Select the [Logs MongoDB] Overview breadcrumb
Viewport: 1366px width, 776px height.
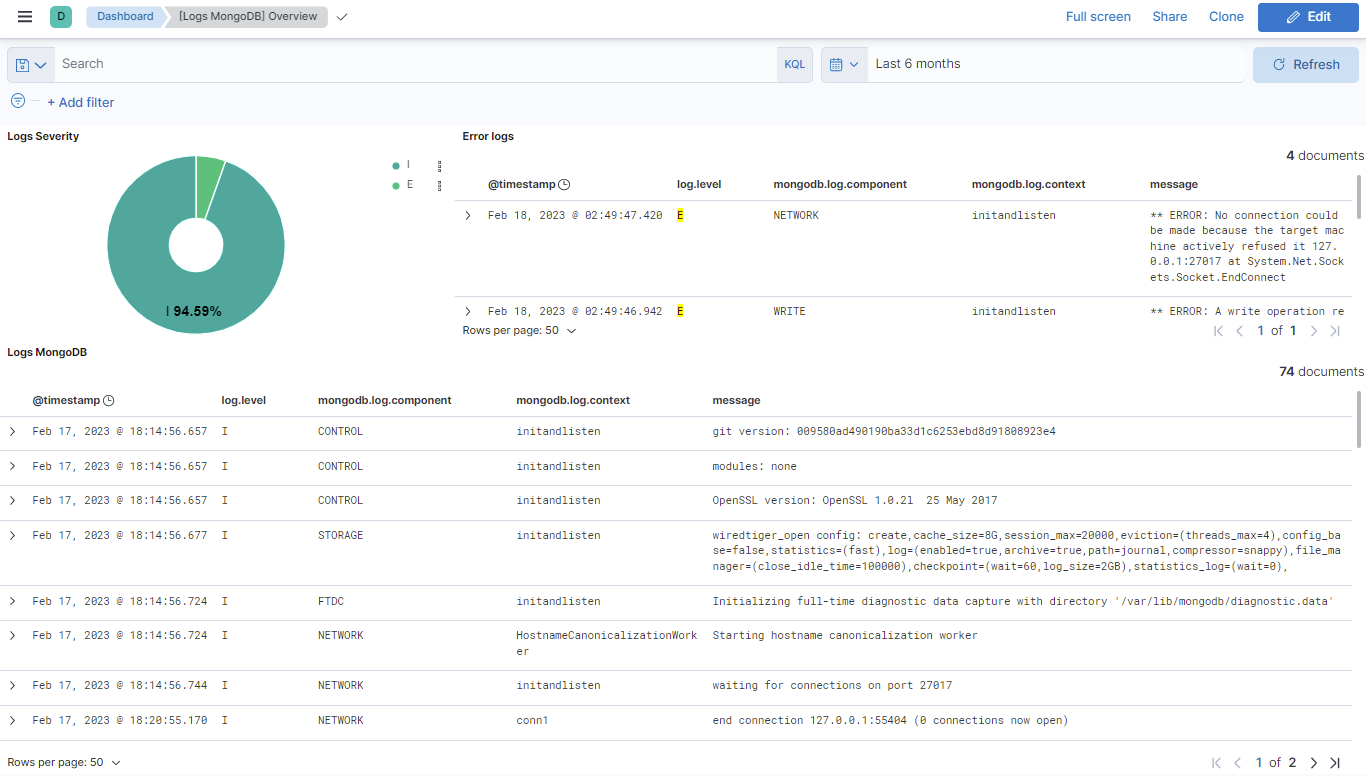247,16
